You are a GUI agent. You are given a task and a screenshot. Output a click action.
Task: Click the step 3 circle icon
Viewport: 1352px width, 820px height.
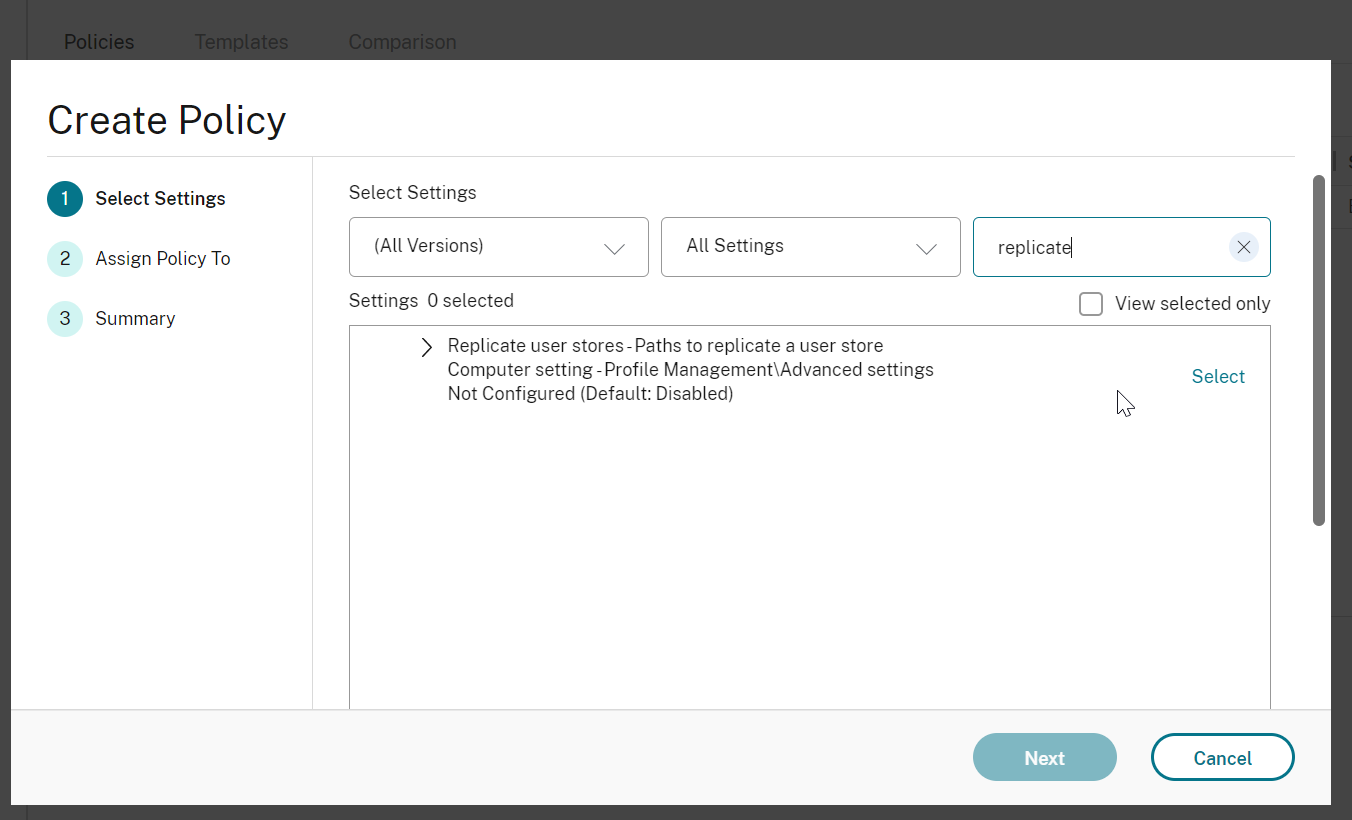pos(65,319)
